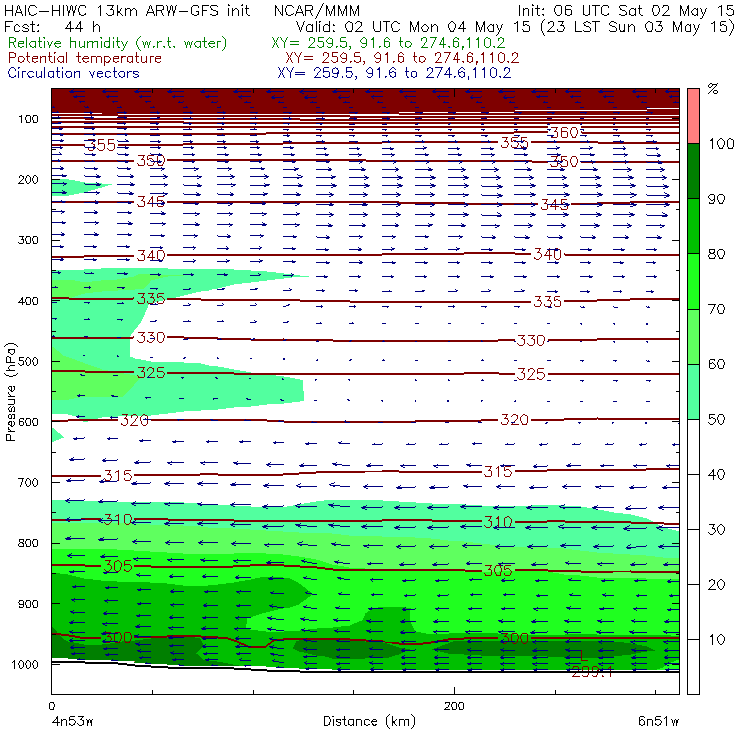
Task: Click the '0' distance axis label
Action: point(52,706)
